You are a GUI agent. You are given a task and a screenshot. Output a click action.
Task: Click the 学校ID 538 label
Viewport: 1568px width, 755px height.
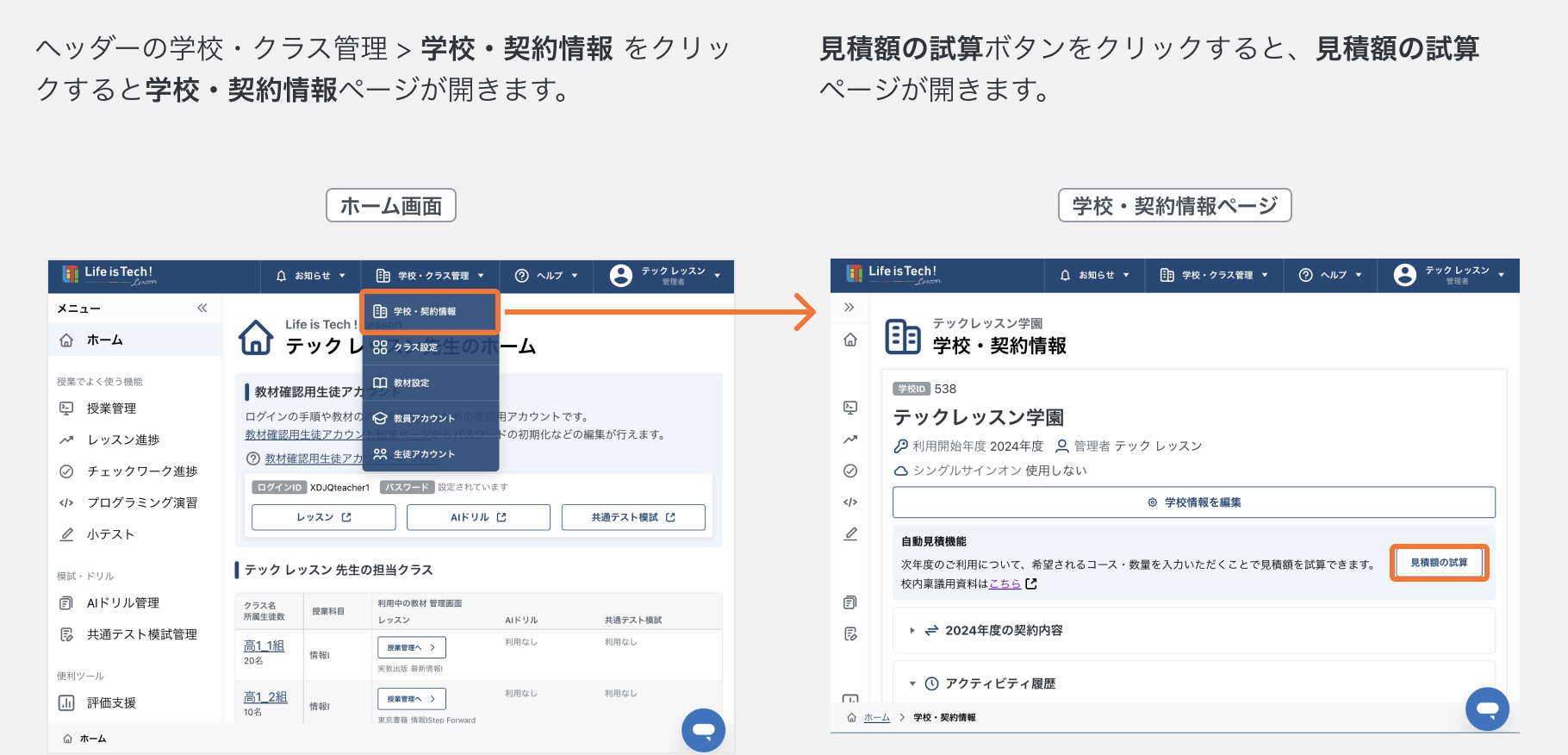925,389
